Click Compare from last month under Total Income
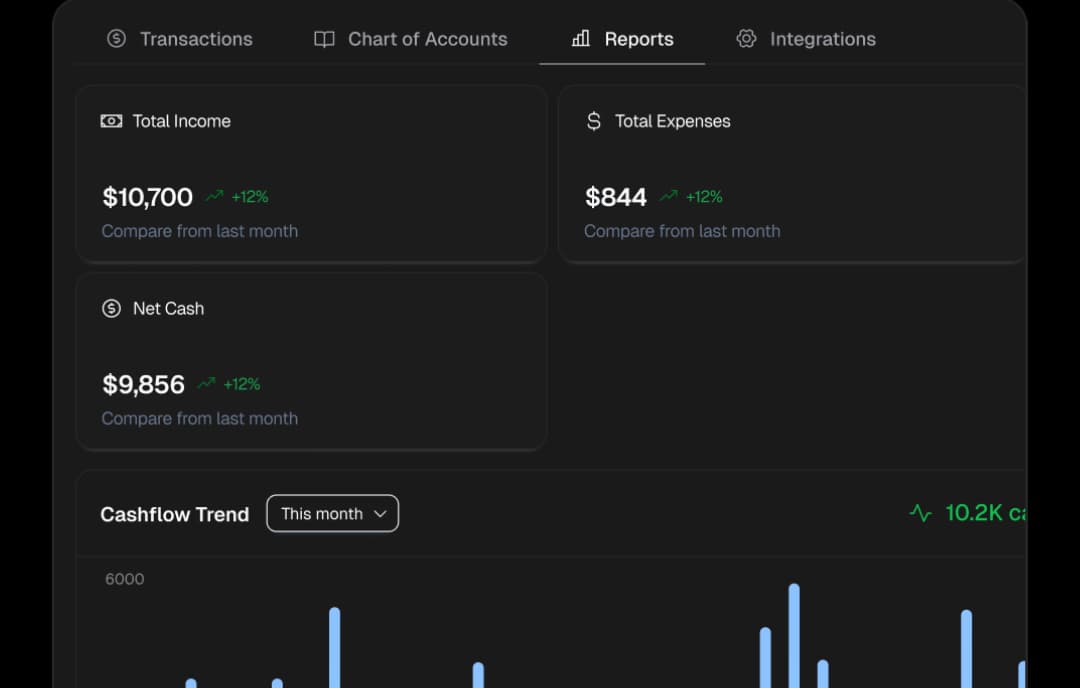1080x688 pixels. 199,231
